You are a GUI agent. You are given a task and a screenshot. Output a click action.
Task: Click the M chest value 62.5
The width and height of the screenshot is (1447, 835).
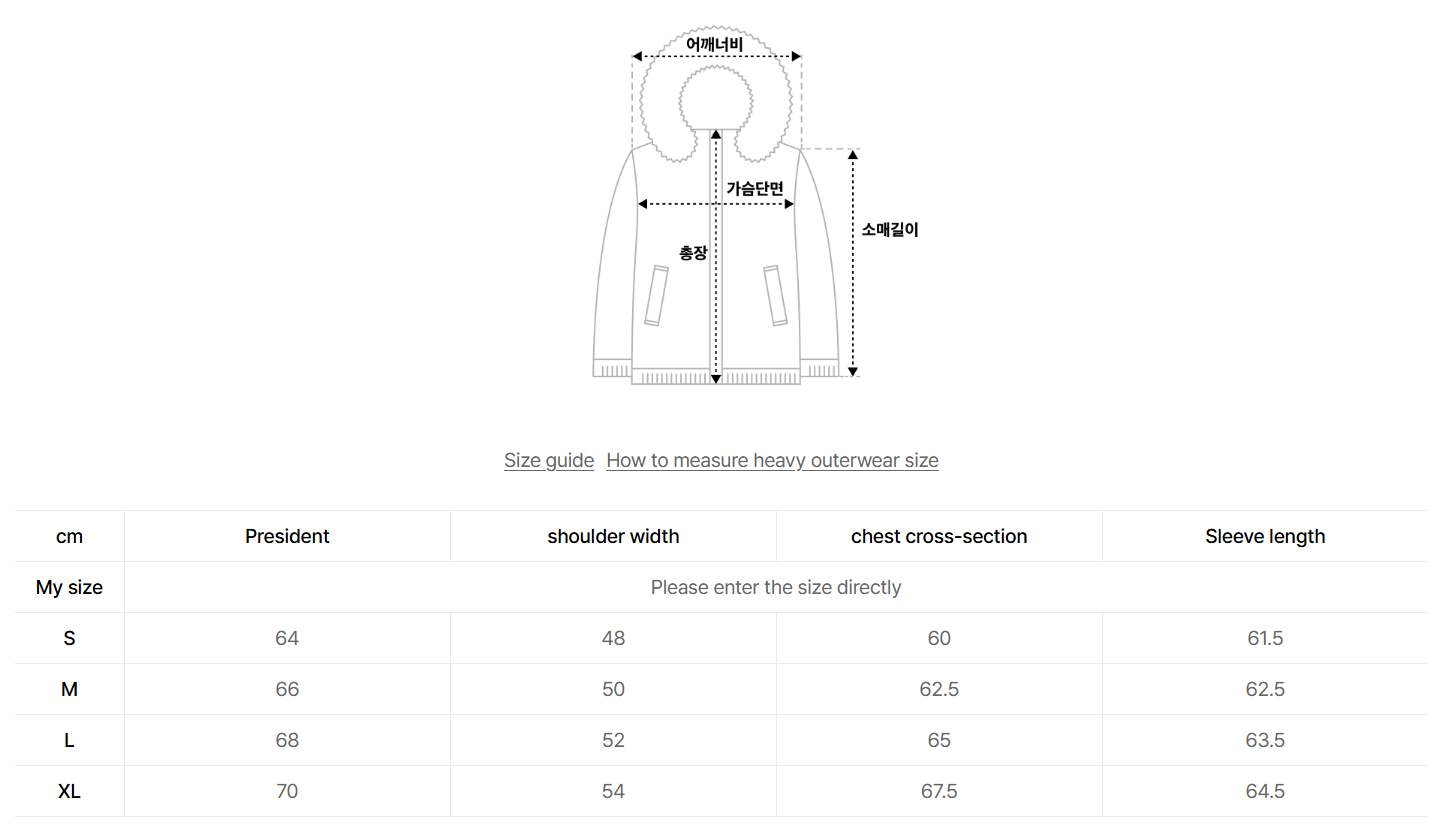939,689
